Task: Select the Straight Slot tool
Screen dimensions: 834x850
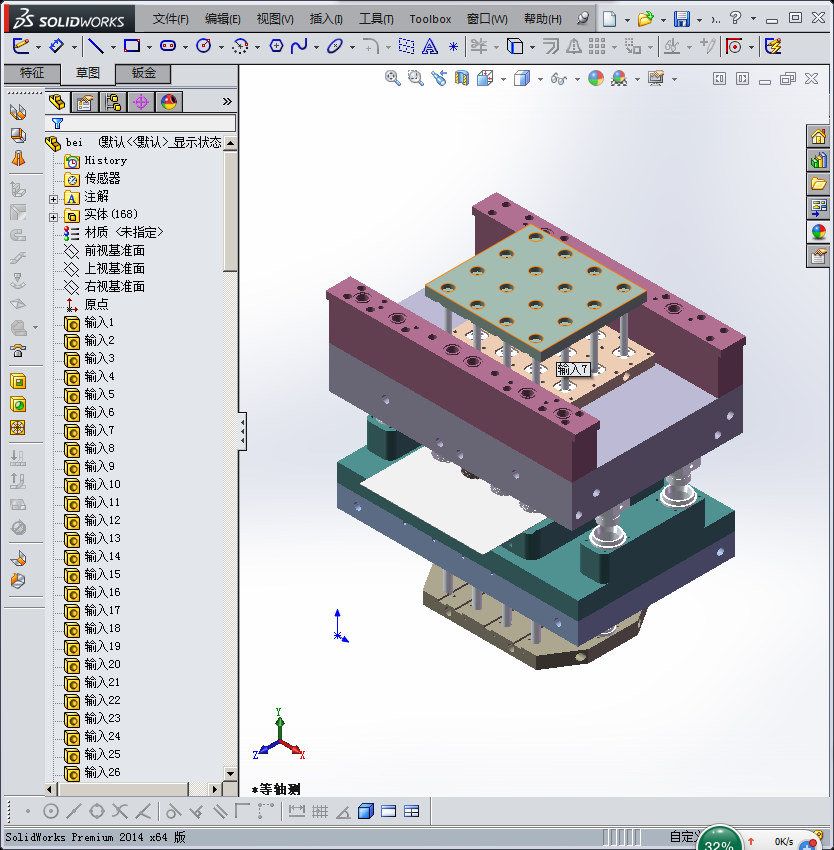Action: pos(168,46)
